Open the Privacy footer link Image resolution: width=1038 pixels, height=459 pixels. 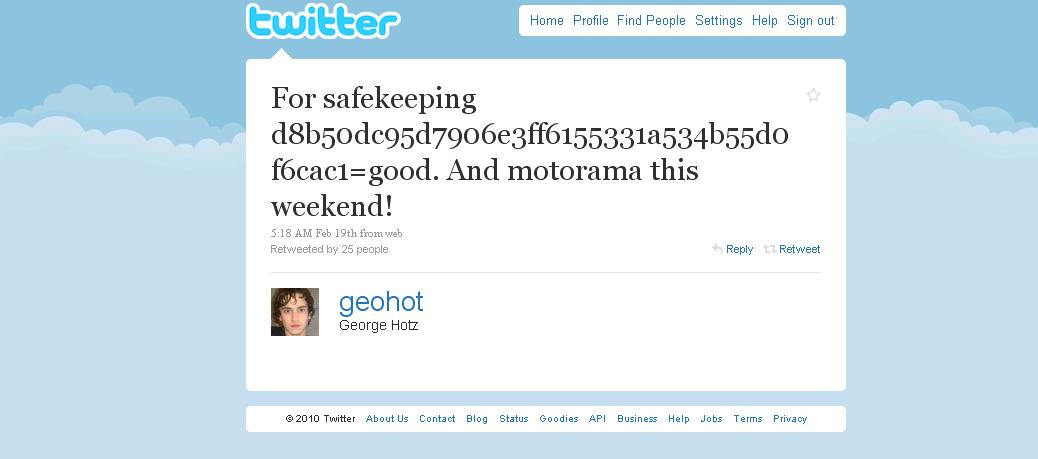tap(790, 419)
